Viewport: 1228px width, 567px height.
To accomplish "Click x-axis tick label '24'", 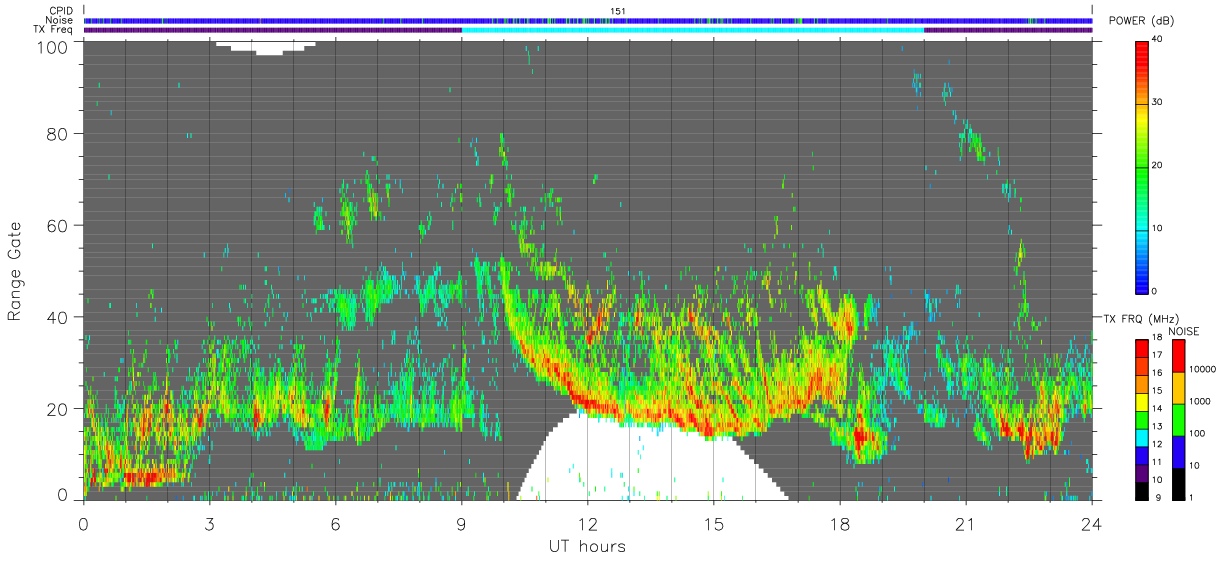I will tap(1091, 524).
